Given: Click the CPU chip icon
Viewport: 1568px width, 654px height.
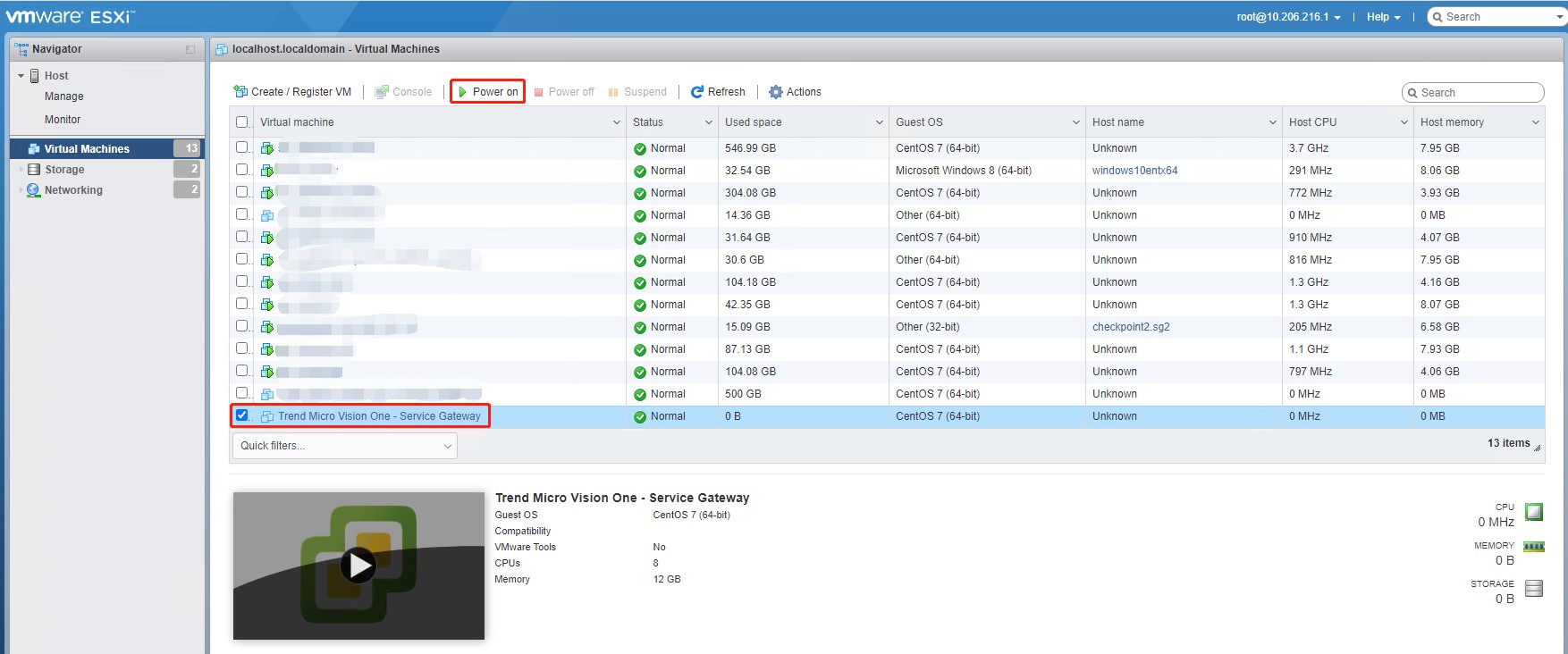Looking at the screenshot, I should coord(1534,512).
